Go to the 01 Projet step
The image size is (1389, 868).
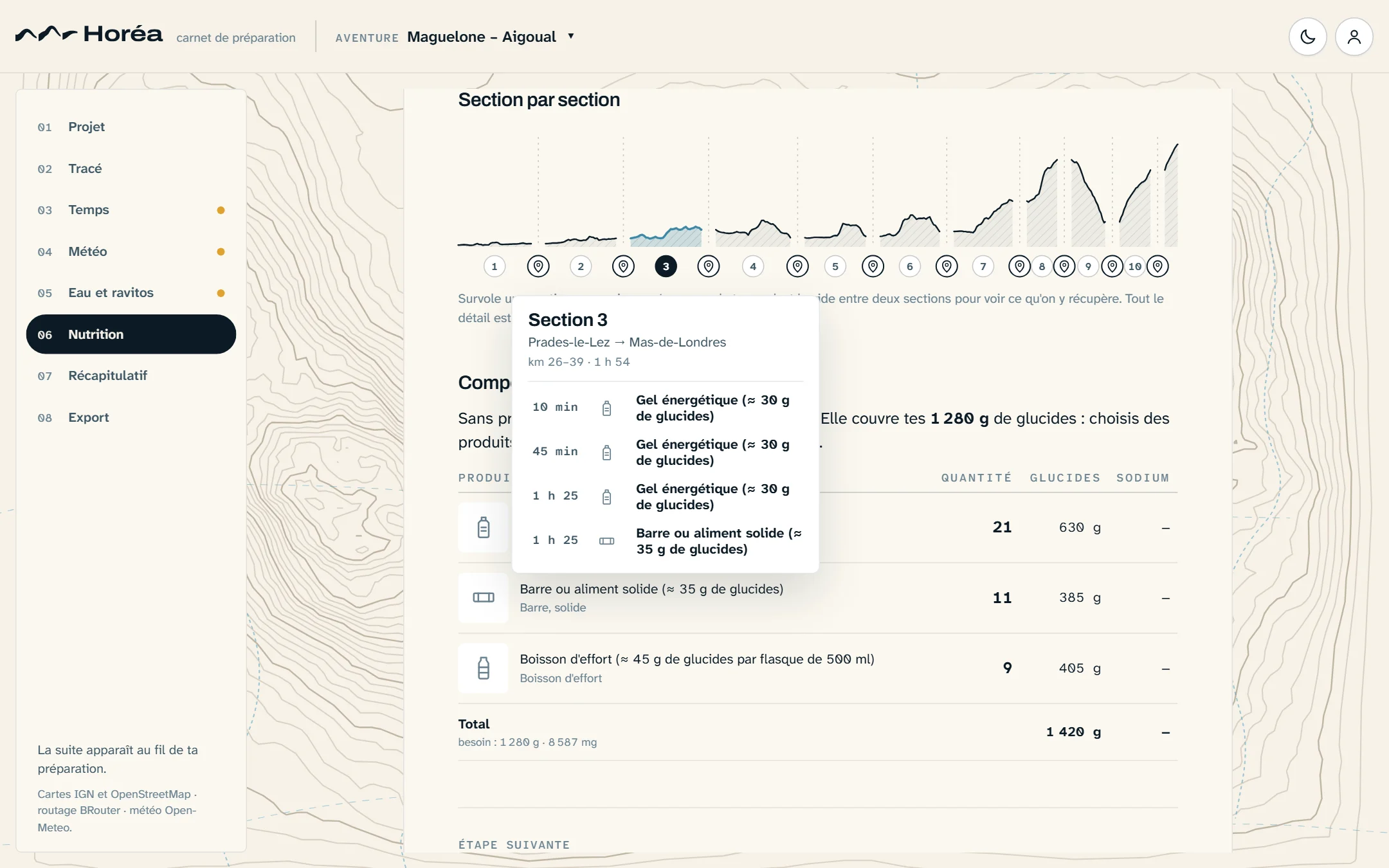131,127
